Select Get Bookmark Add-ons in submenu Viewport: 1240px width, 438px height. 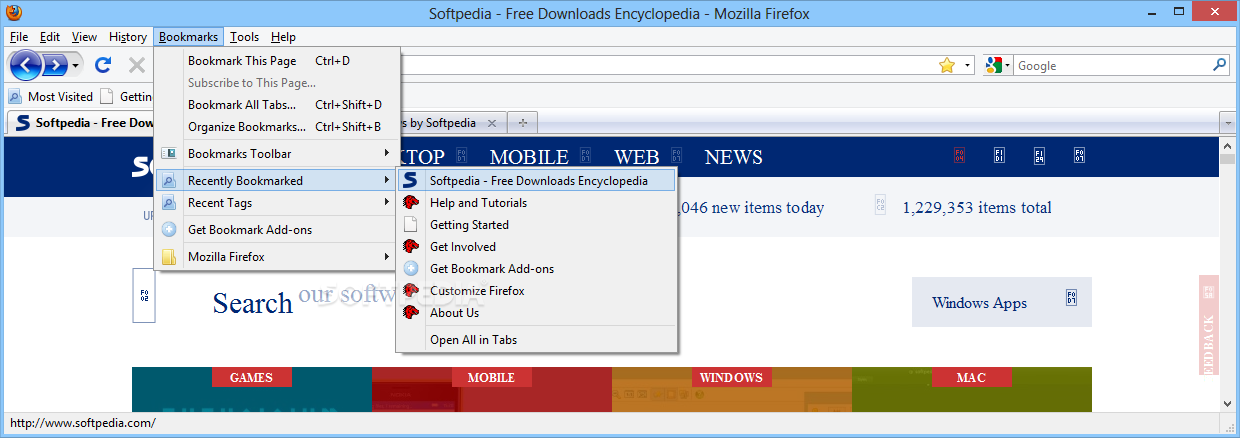click(536, 269)
